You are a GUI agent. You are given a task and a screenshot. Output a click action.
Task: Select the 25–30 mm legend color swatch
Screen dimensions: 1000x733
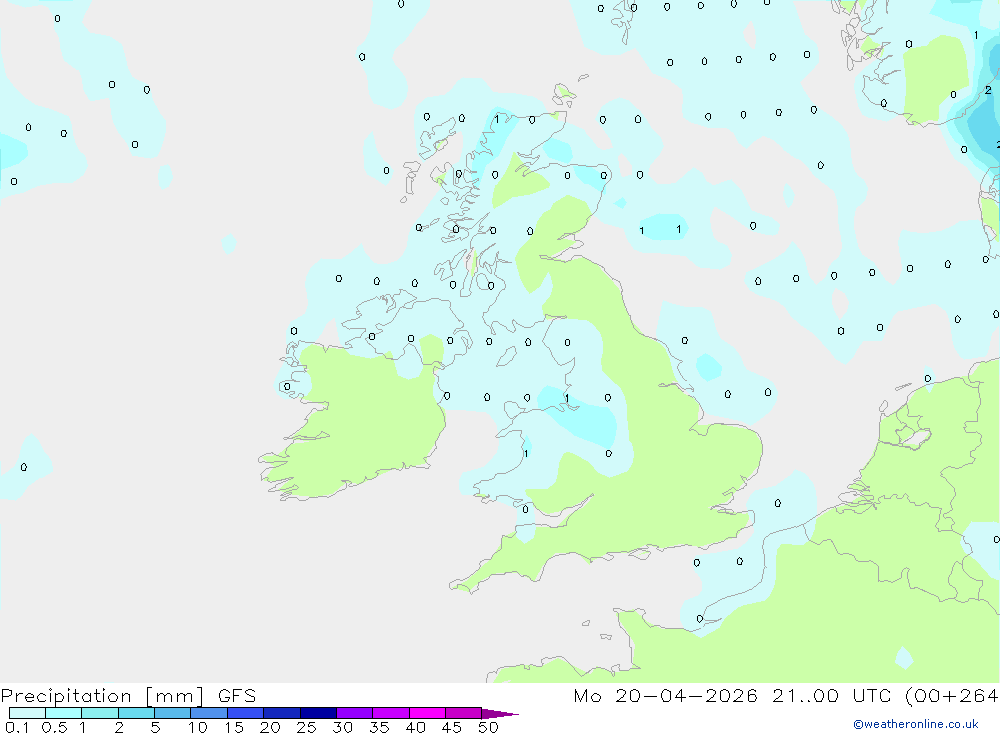click(x=318, y=713)
